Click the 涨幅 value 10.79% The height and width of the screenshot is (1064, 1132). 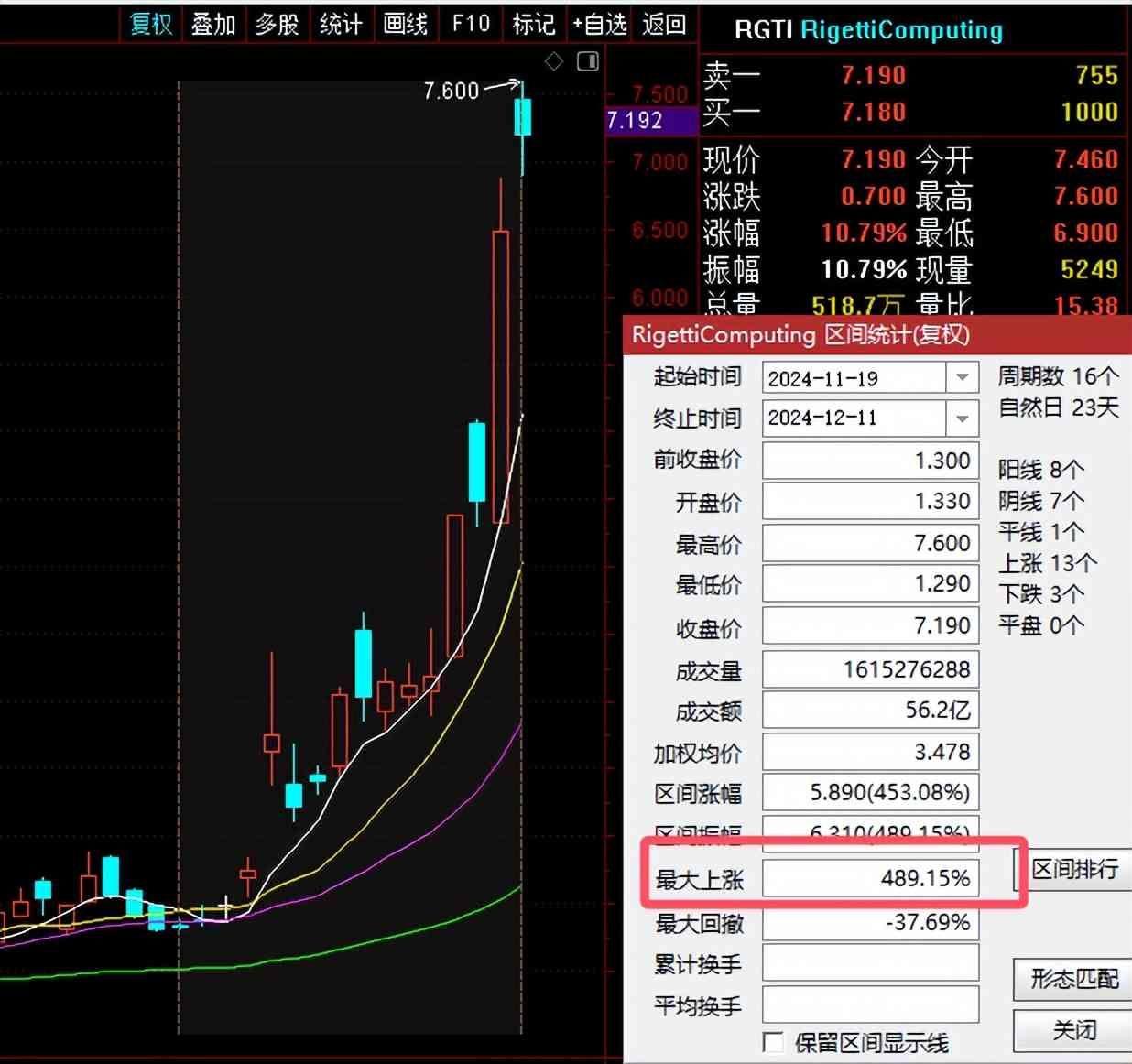[x=864, y=233]
